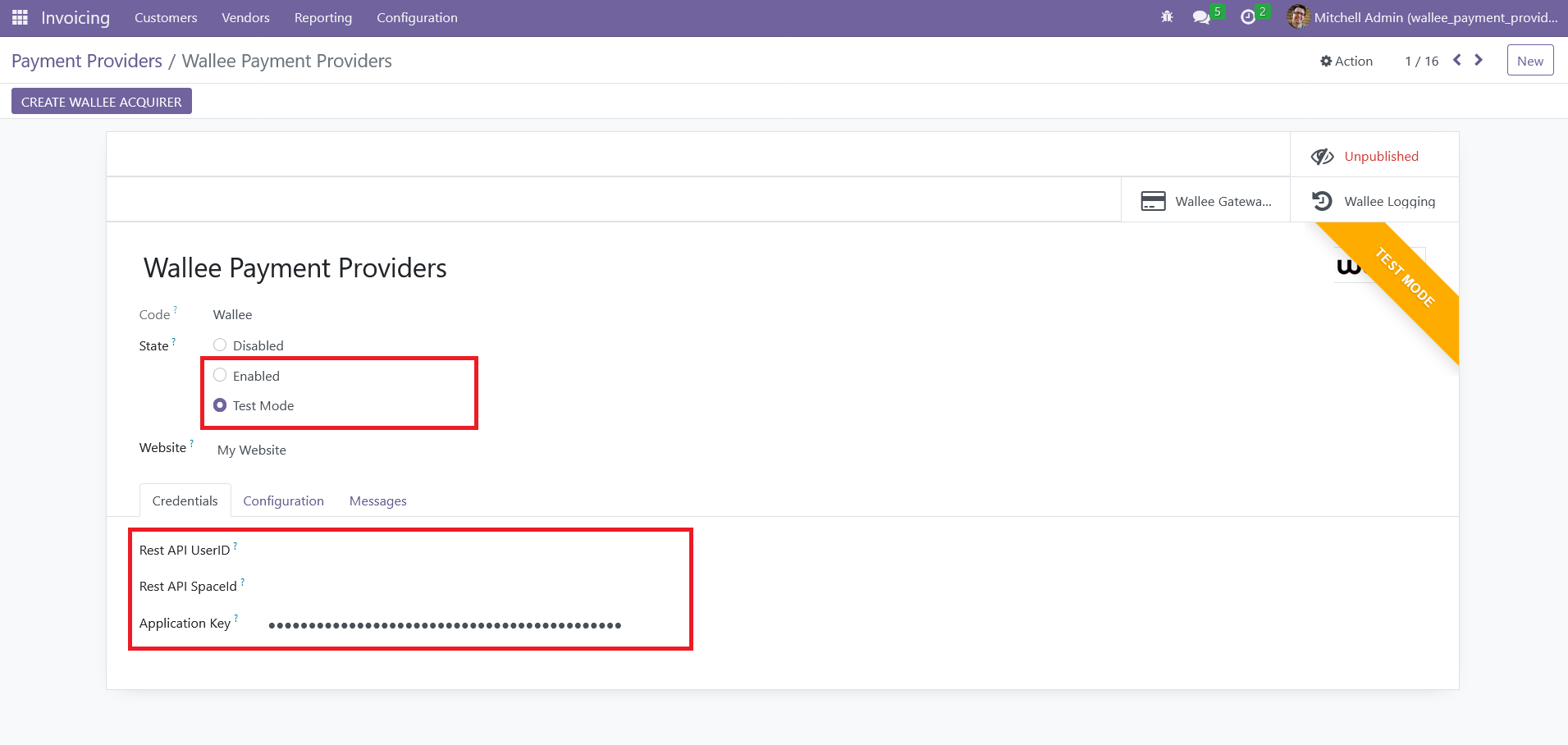Select the Disabled state radio button
This screenshot has height=745, width=1568.
coord(220,345)
